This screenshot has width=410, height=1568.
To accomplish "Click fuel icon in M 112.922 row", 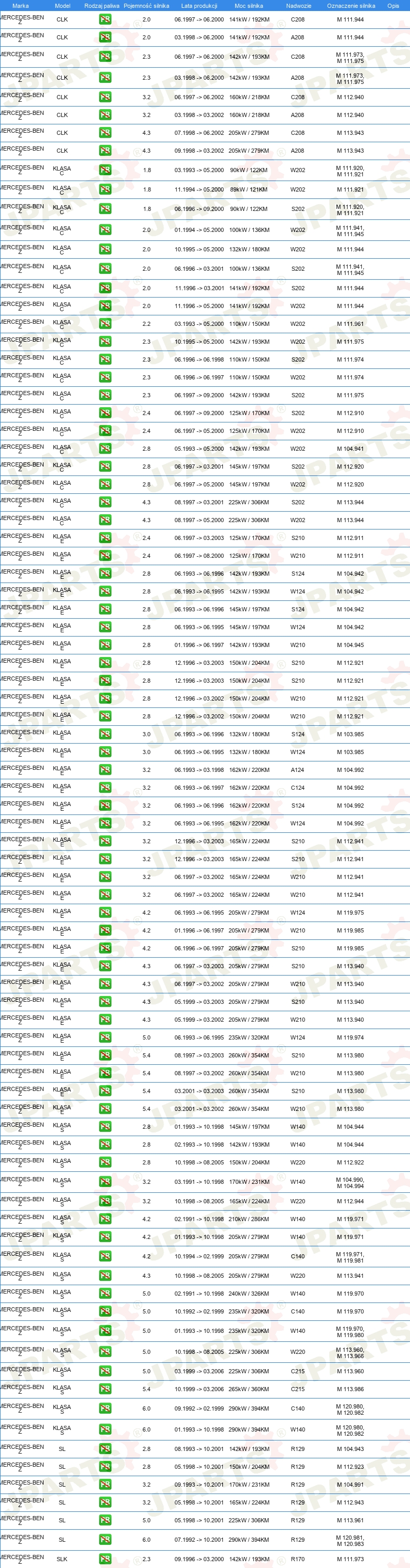I will [x=105, y=1162].
